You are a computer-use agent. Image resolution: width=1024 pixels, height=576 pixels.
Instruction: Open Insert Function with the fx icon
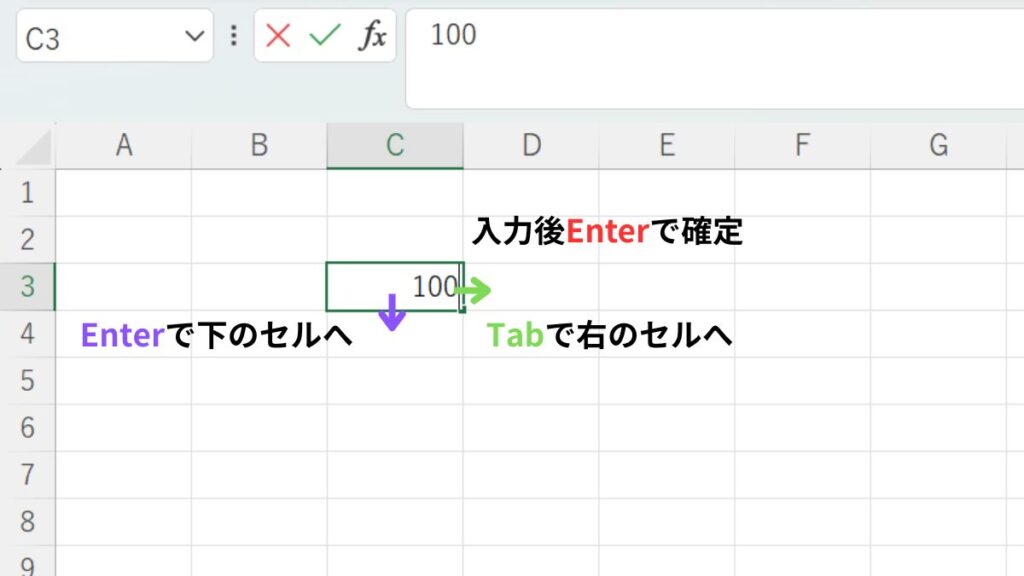[x=372, y=35]
